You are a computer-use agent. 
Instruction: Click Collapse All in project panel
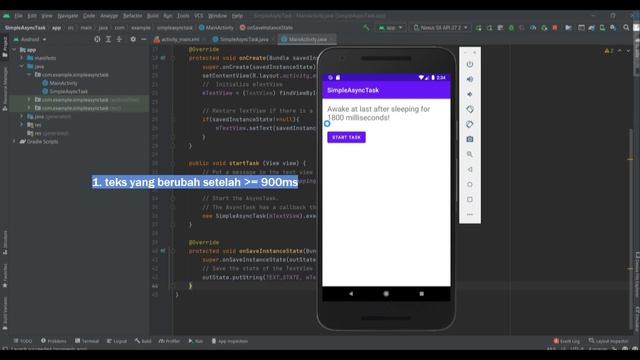119,39
